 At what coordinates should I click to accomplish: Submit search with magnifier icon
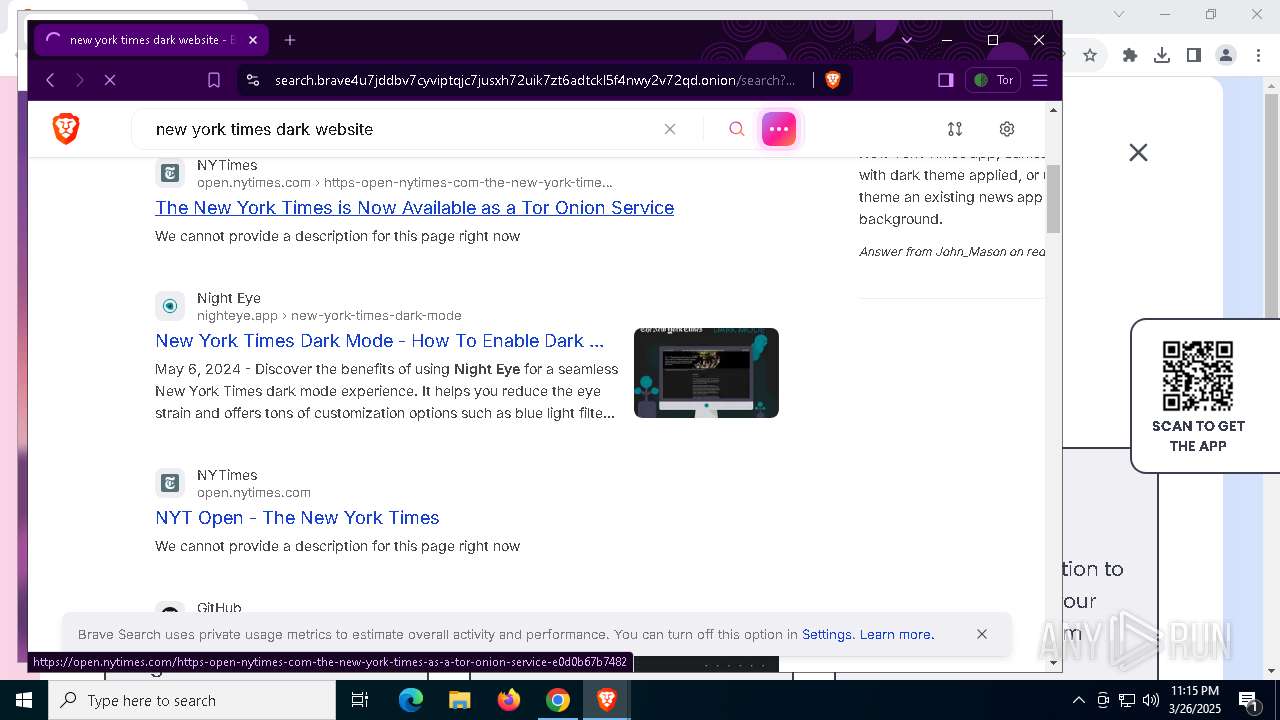click(736, 129)
